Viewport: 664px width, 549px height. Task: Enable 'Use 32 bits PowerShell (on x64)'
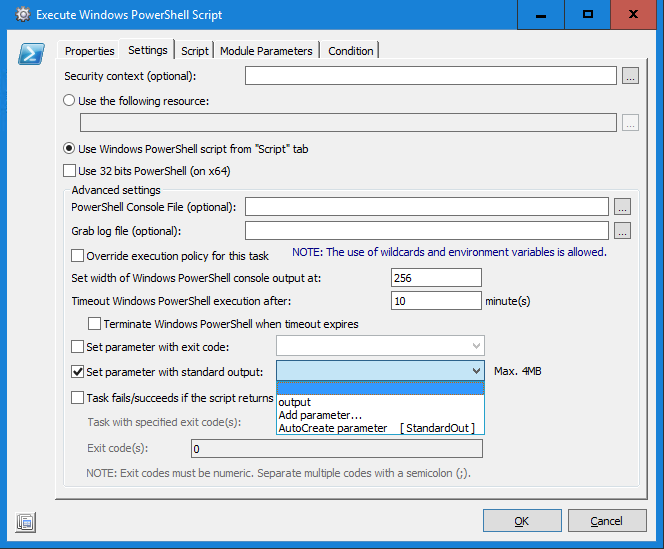tap(69, 171)
